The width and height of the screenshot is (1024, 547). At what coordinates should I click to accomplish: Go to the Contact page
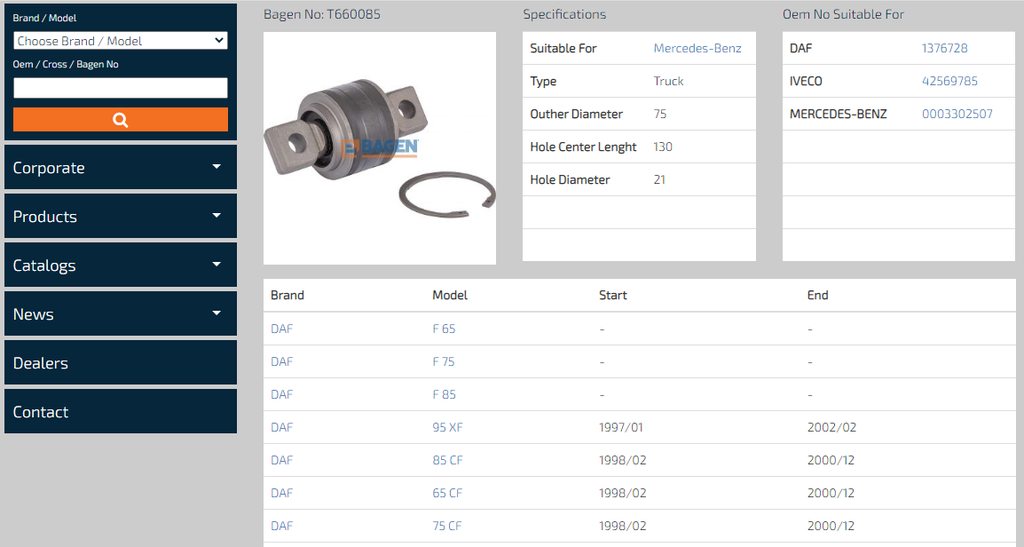click(121, 411)
